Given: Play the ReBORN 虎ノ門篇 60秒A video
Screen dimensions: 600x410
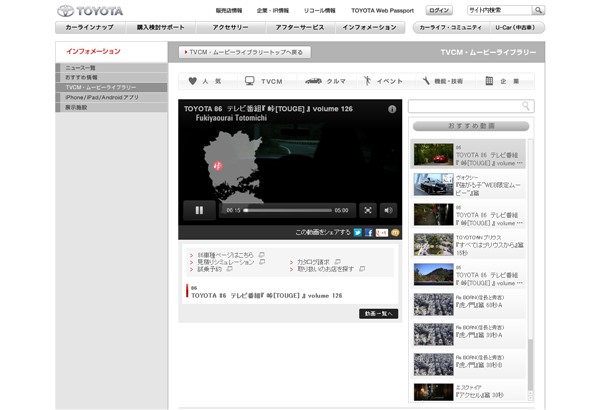Looking at the screenshot, I should point(434,305).
